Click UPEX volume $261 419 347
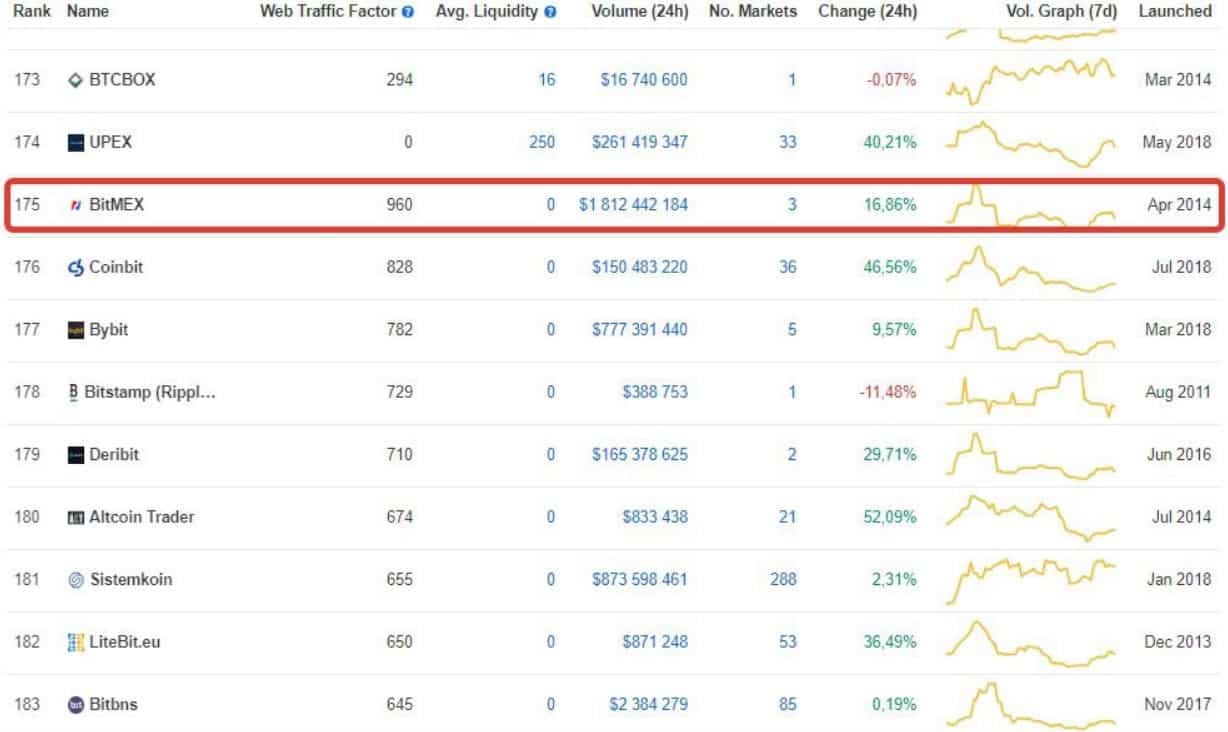 [639, 142]
